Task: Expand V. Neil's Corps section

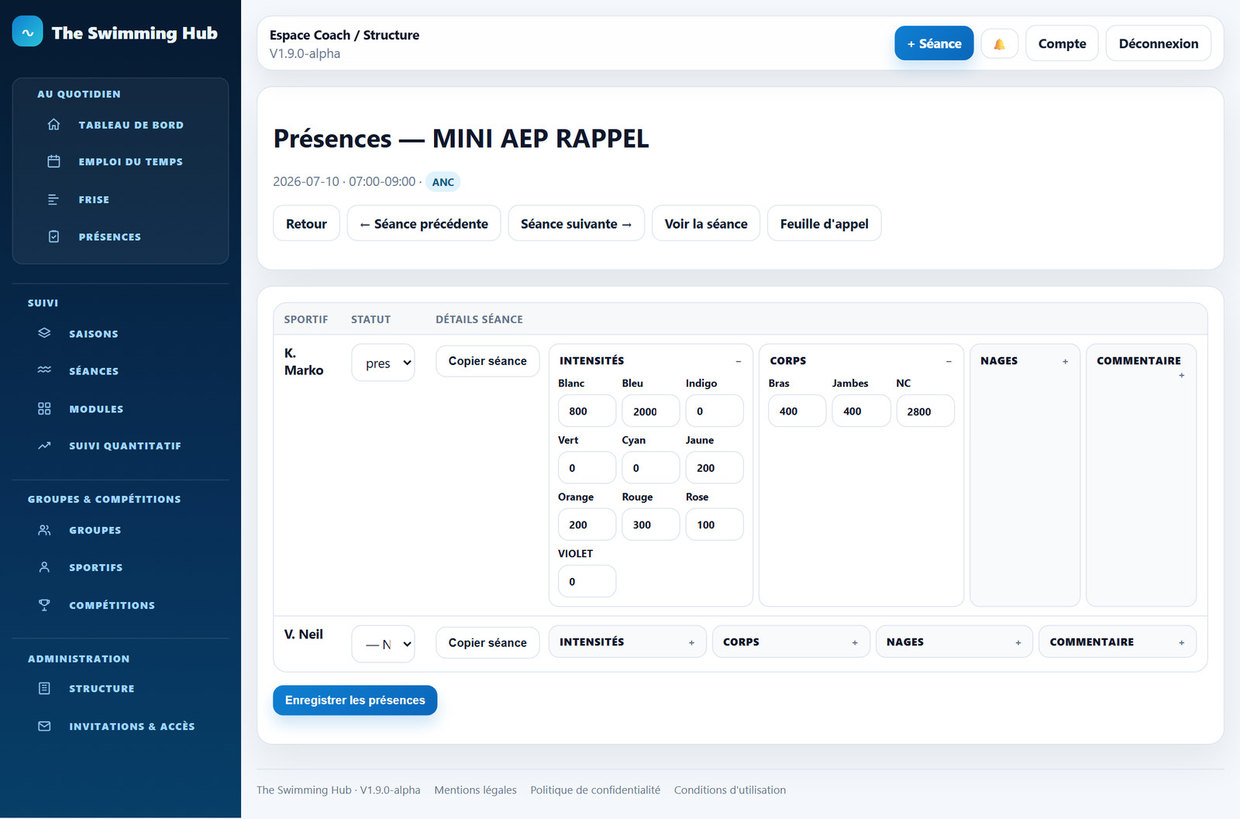Action: click(x=855, y=643)
